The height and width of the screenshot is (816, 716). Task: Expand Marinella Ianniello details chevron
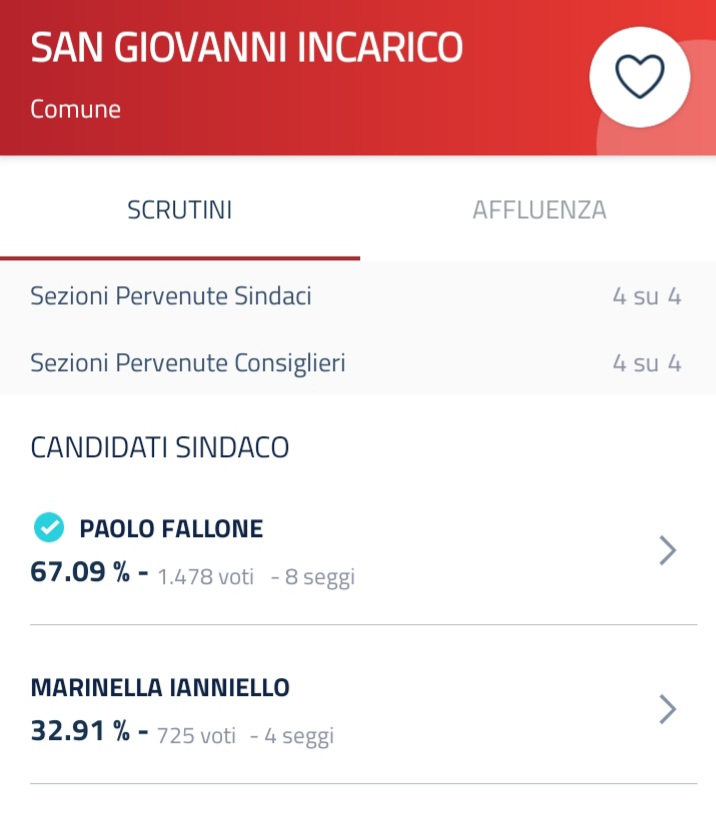(x=668, y=710)
